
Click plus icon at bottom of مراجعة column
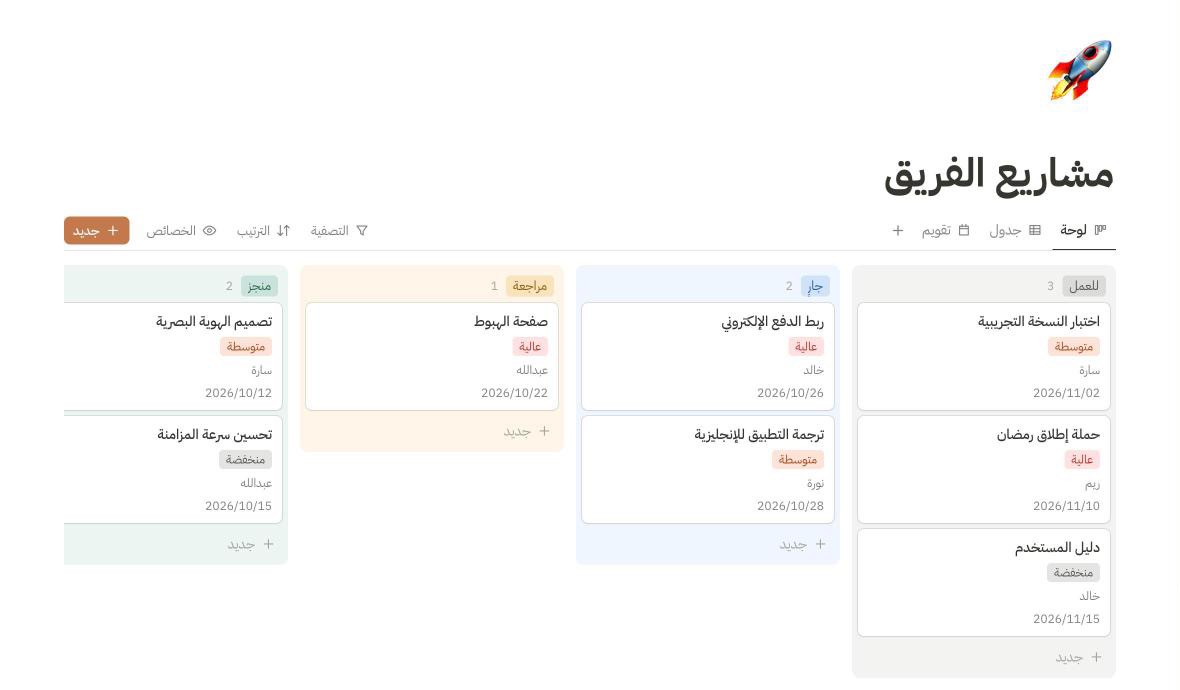tap(544, 430)
